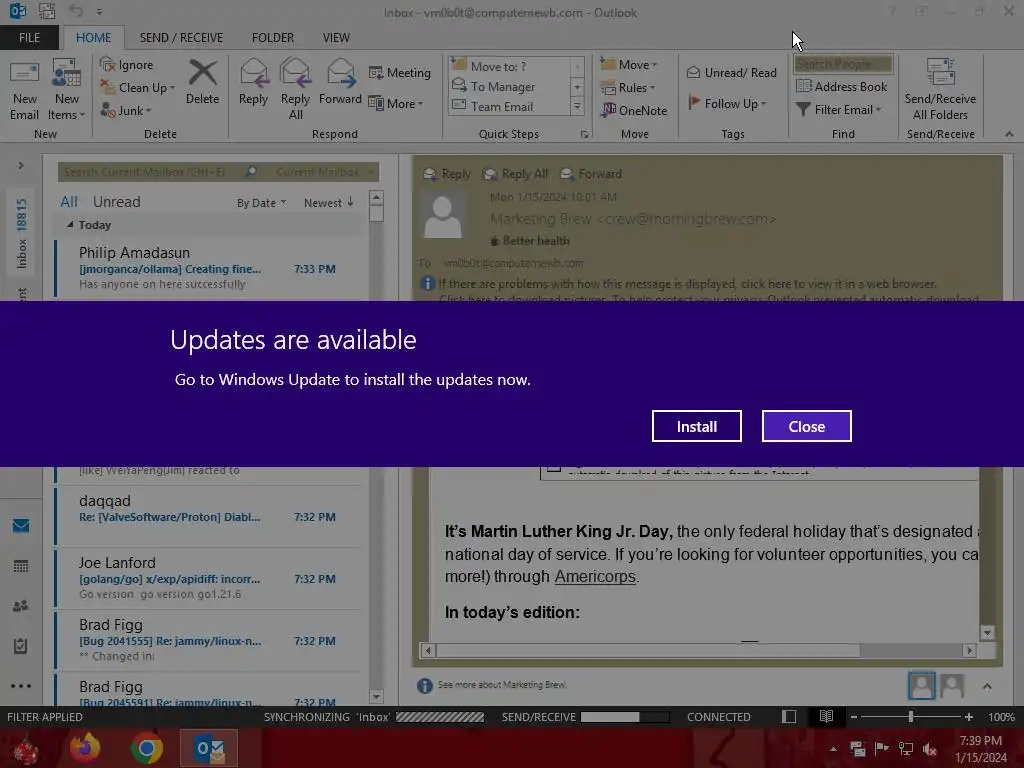Click Send/Receive All Folders
The image size is (1024, 768).
(940, 91)
